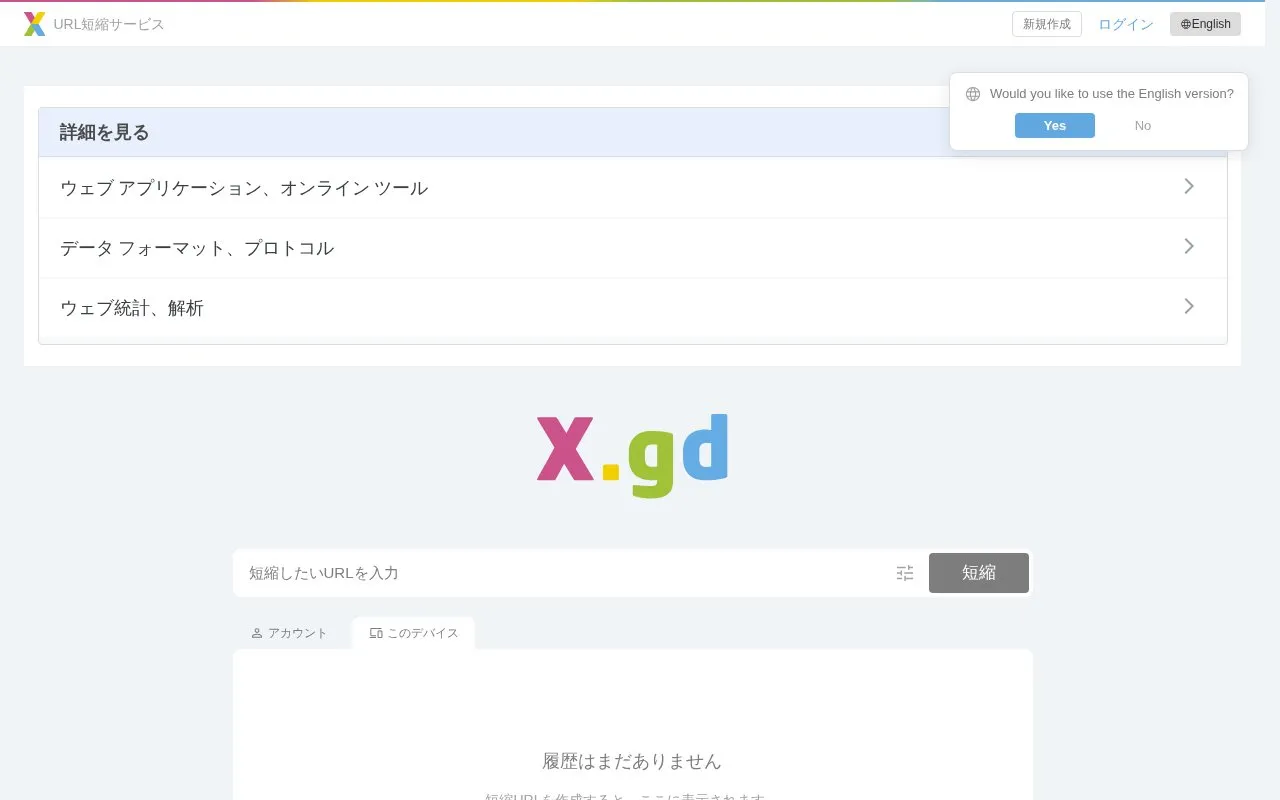Switch language with the English button
1280x800 pixels.
pos(1205,24)
